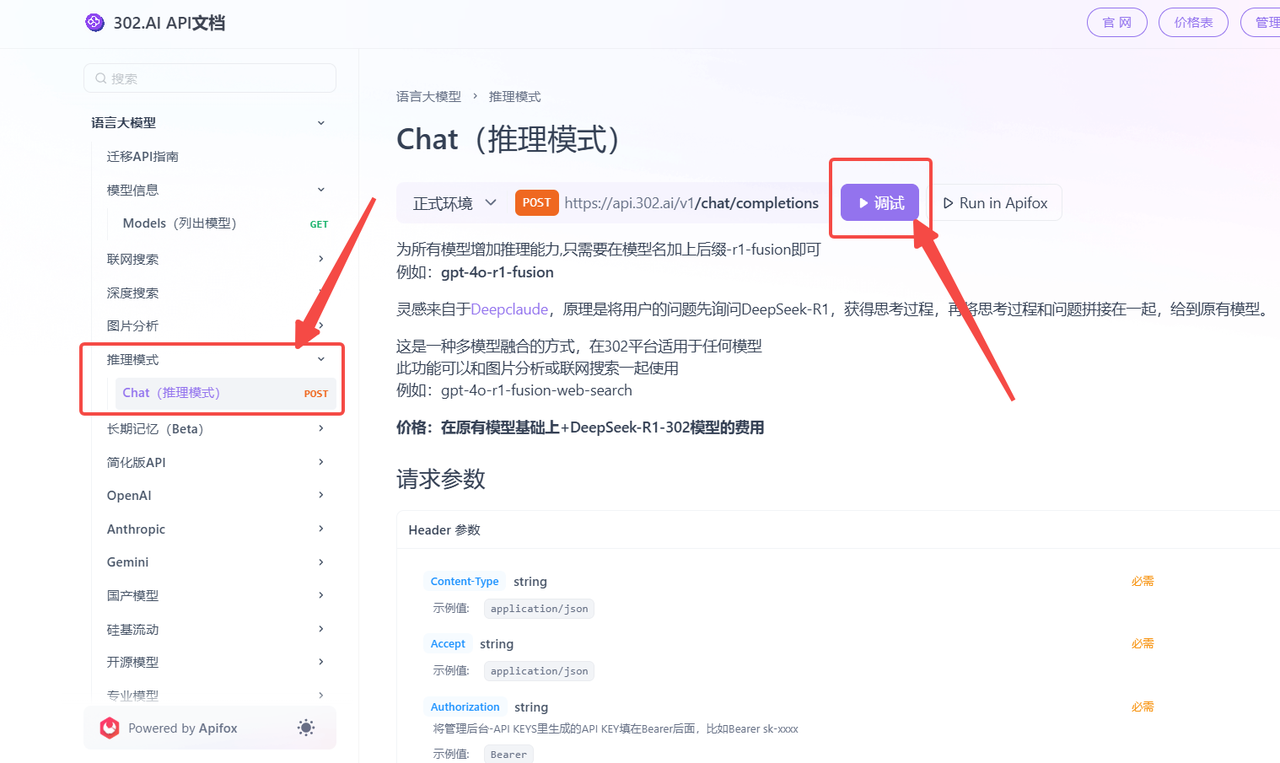Click 语言大模型 breadcrumb link
The width and height of the screenshot is (1280, 763).
point(429,97)
